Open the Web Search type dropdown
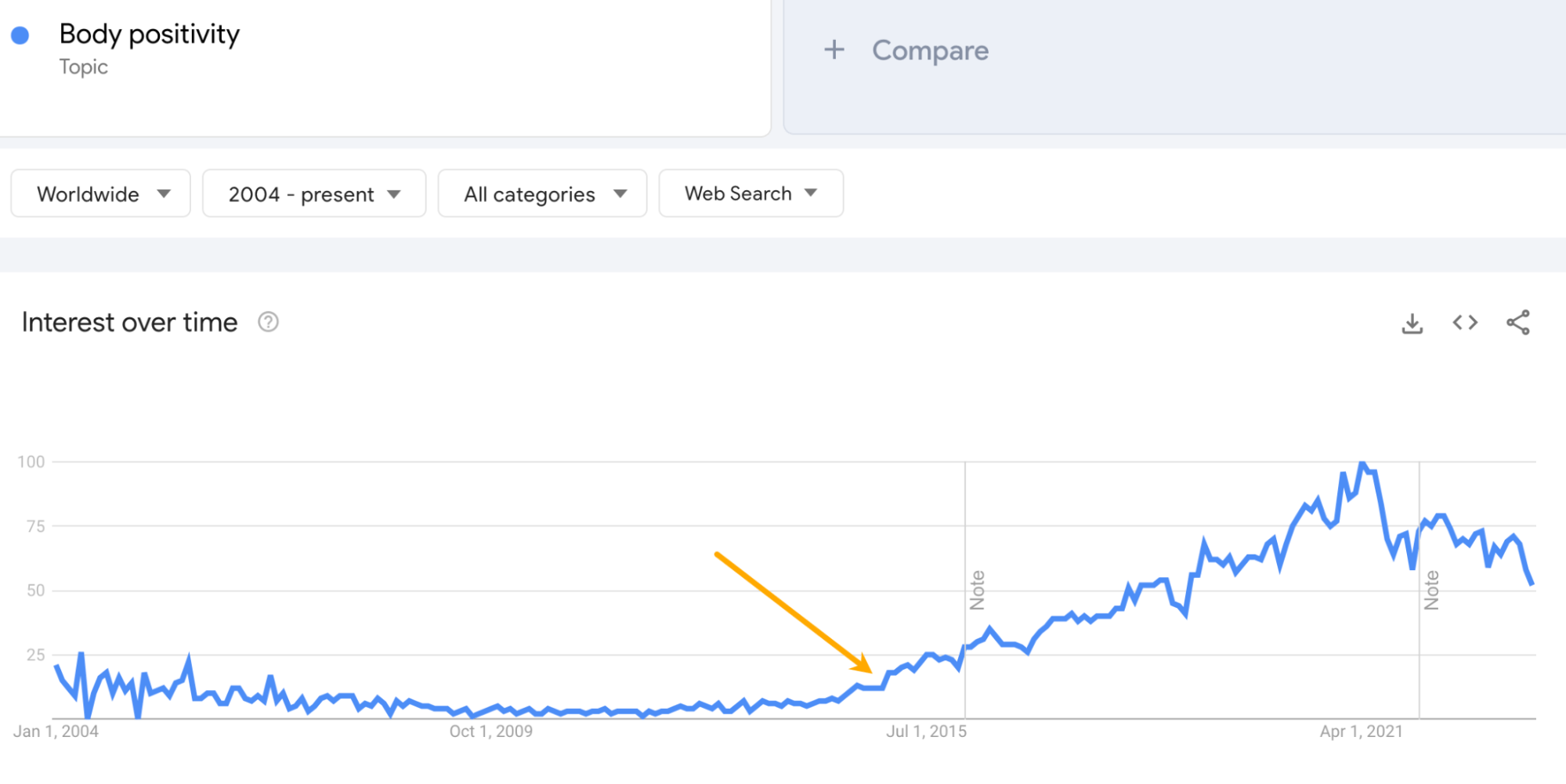This screenshot has width=1566, height=784. pos(750,193)
